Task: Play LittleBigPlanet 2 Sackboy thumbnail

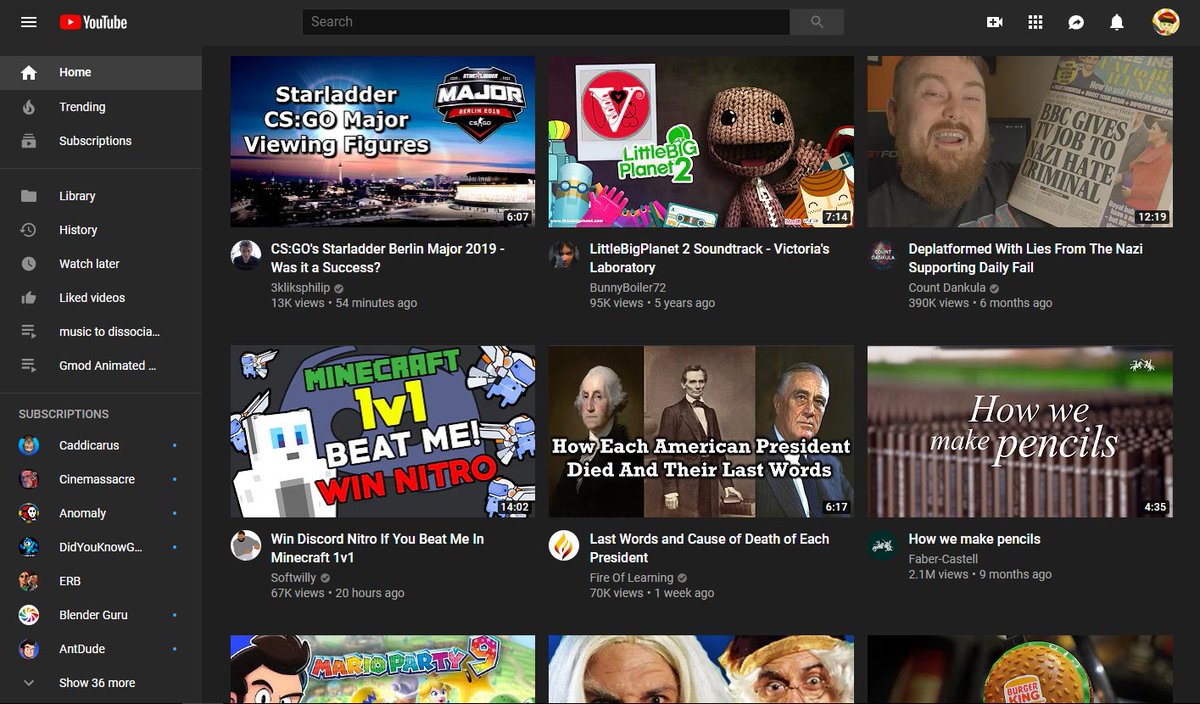Action: coord(701,141)
